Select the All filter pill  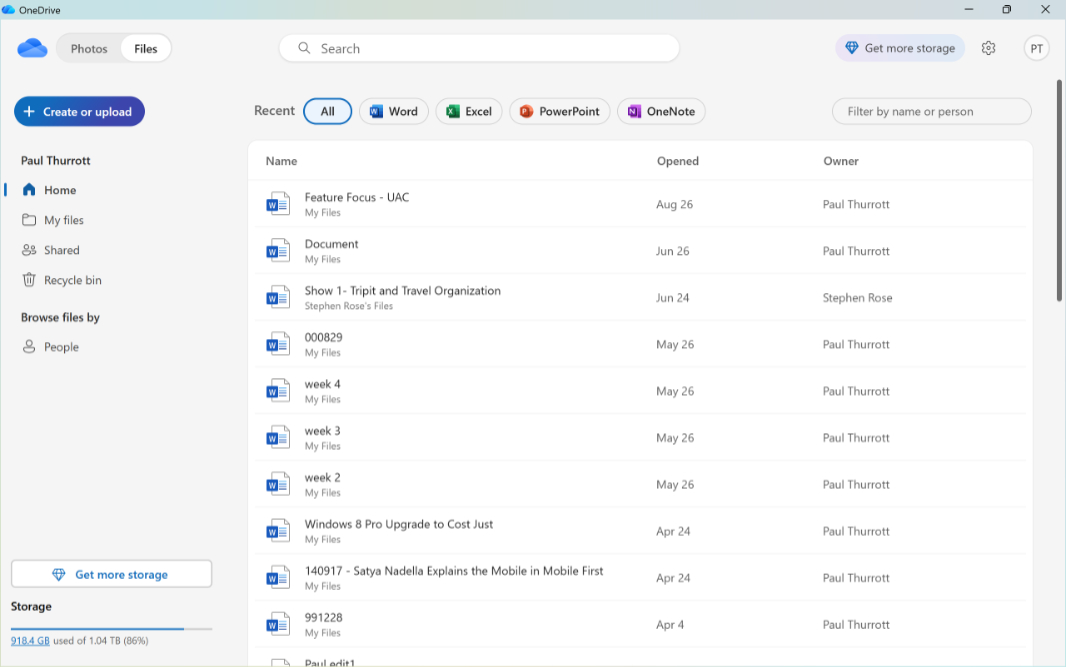tap(327, 111)
